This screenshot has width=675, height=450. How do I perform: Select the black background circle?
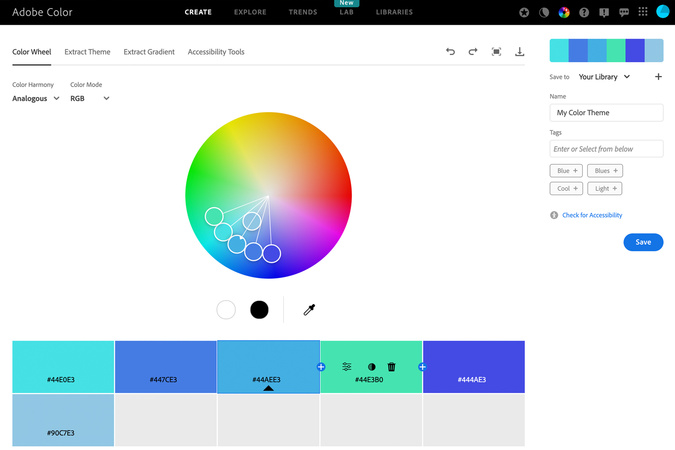pyautogui.click(x=259, y=310)
